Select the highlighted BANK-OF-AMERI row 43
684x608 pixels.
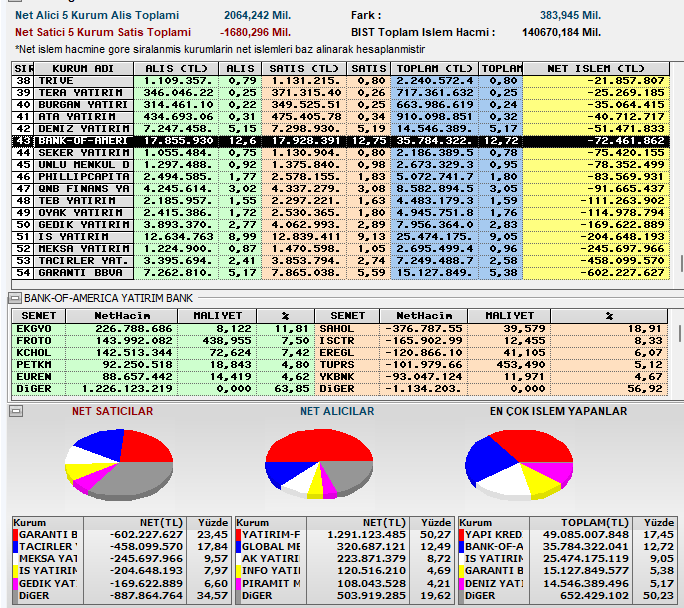tap(340, 141)
